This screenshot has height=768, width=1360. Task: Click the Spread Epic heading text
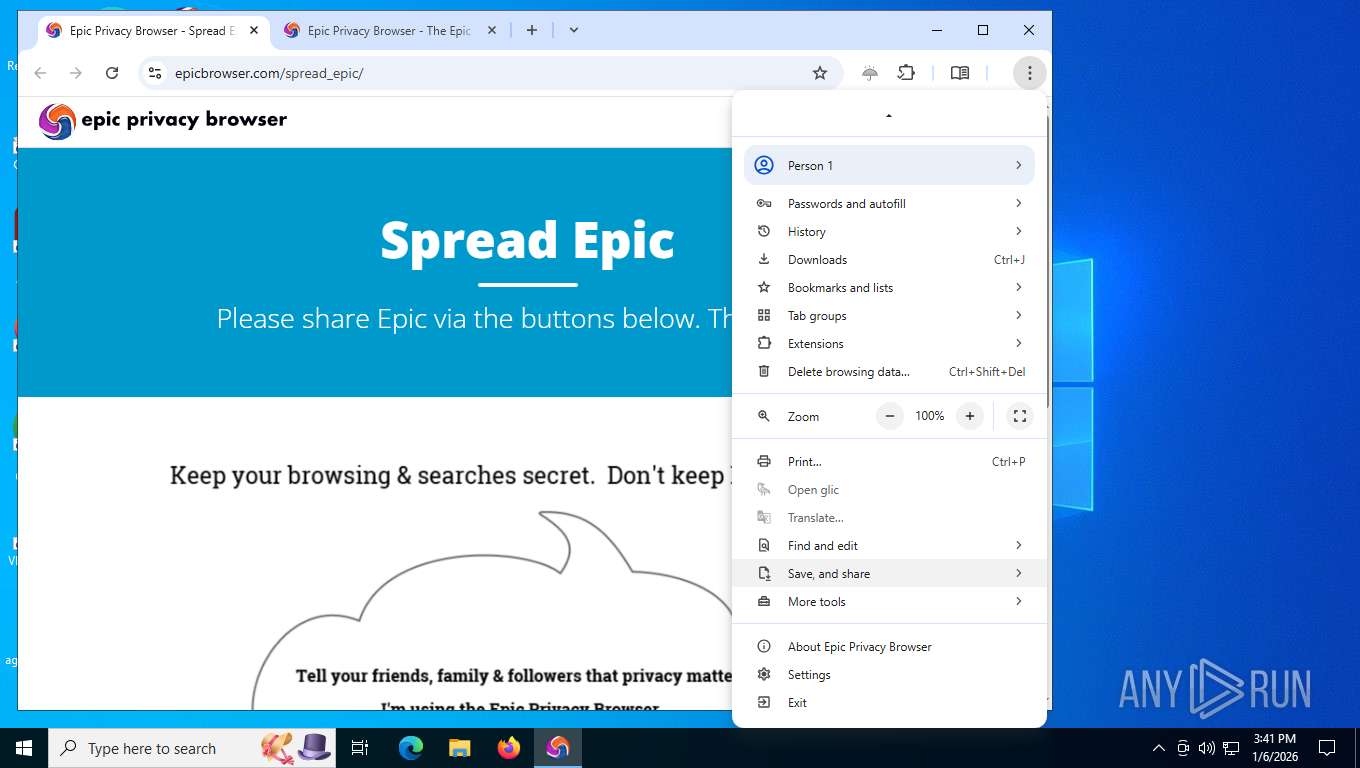527,241
